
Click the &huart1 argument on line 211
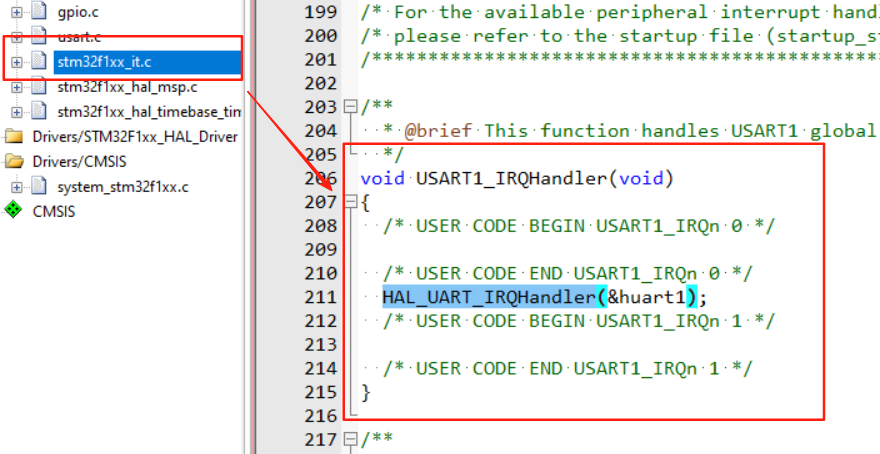(x=647, y=297)
